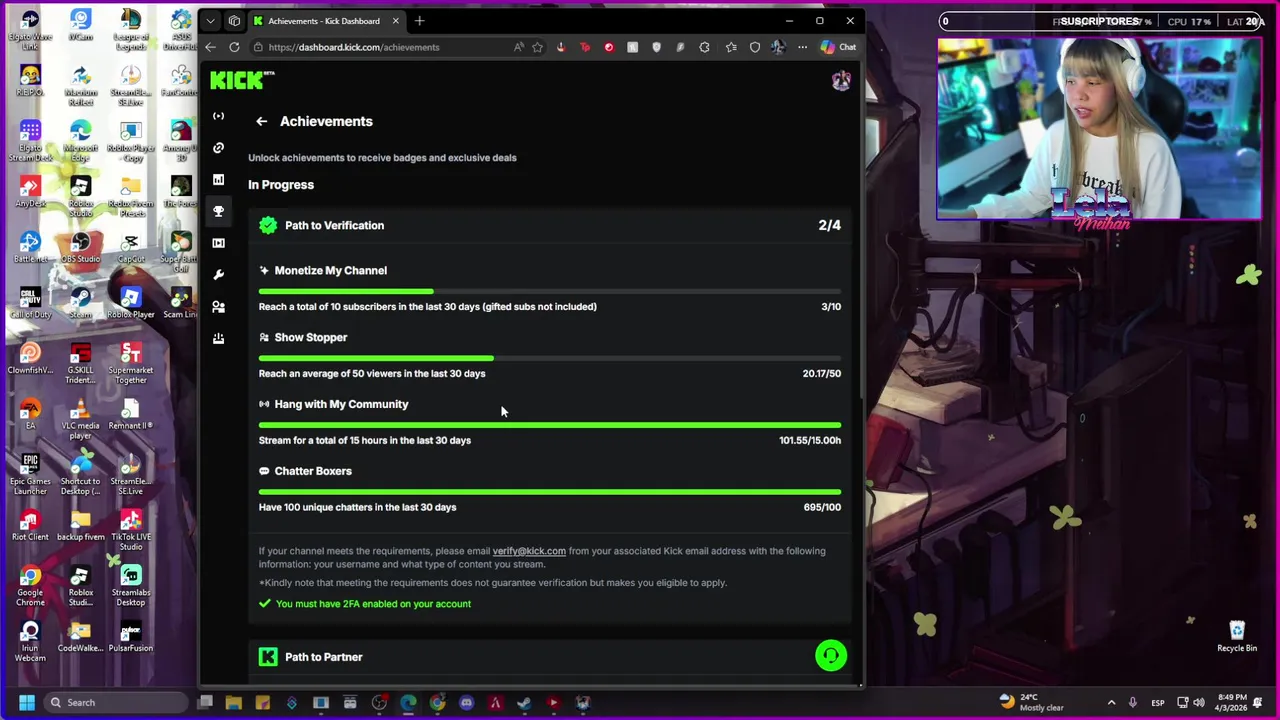This screenshot has height=720, width=1280.
Task: Open the browser favorites list icon
Action: coord(731,47)
